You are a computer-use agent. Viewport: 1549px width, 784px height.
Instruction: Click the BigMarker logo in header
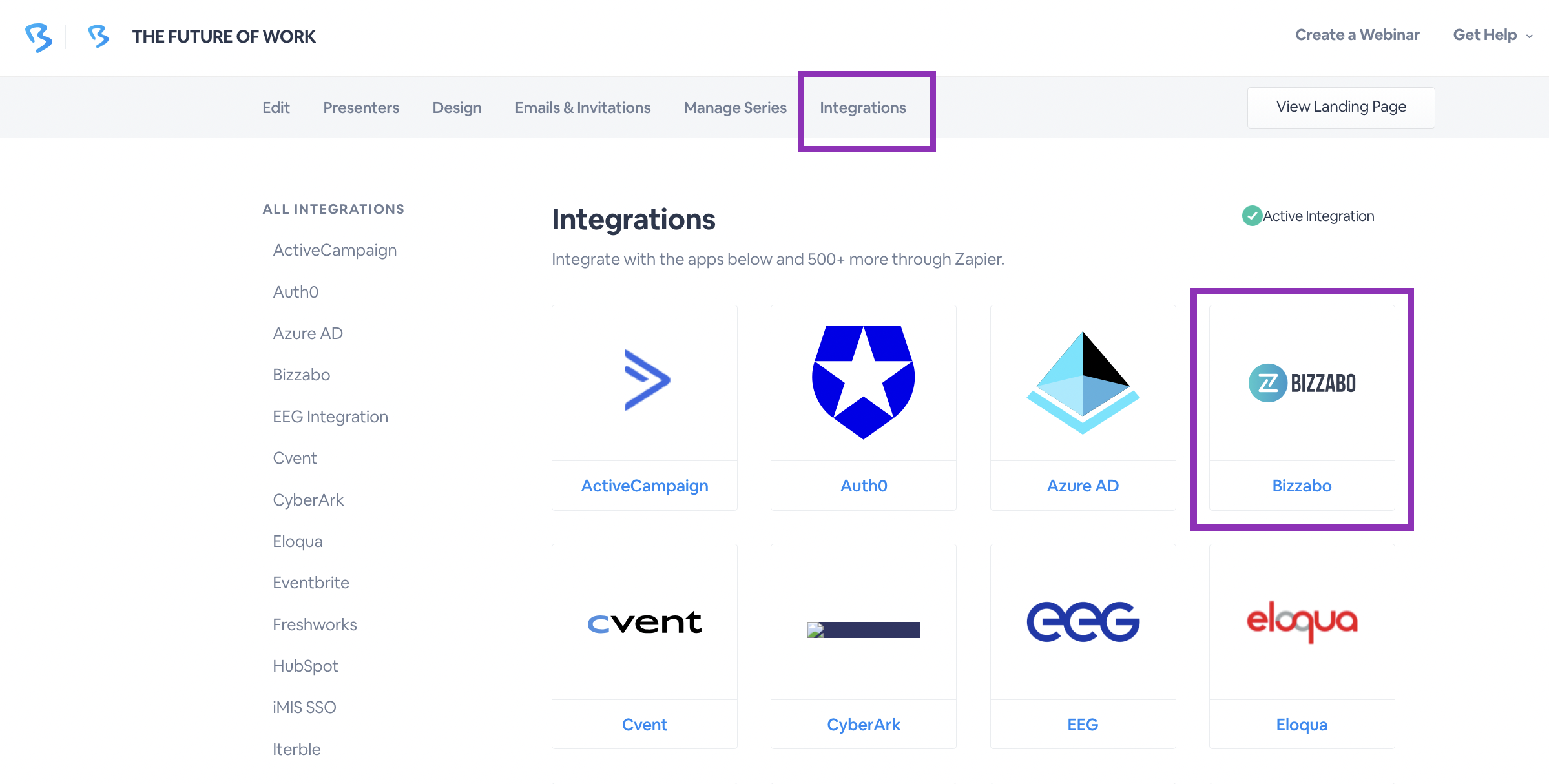39,37
